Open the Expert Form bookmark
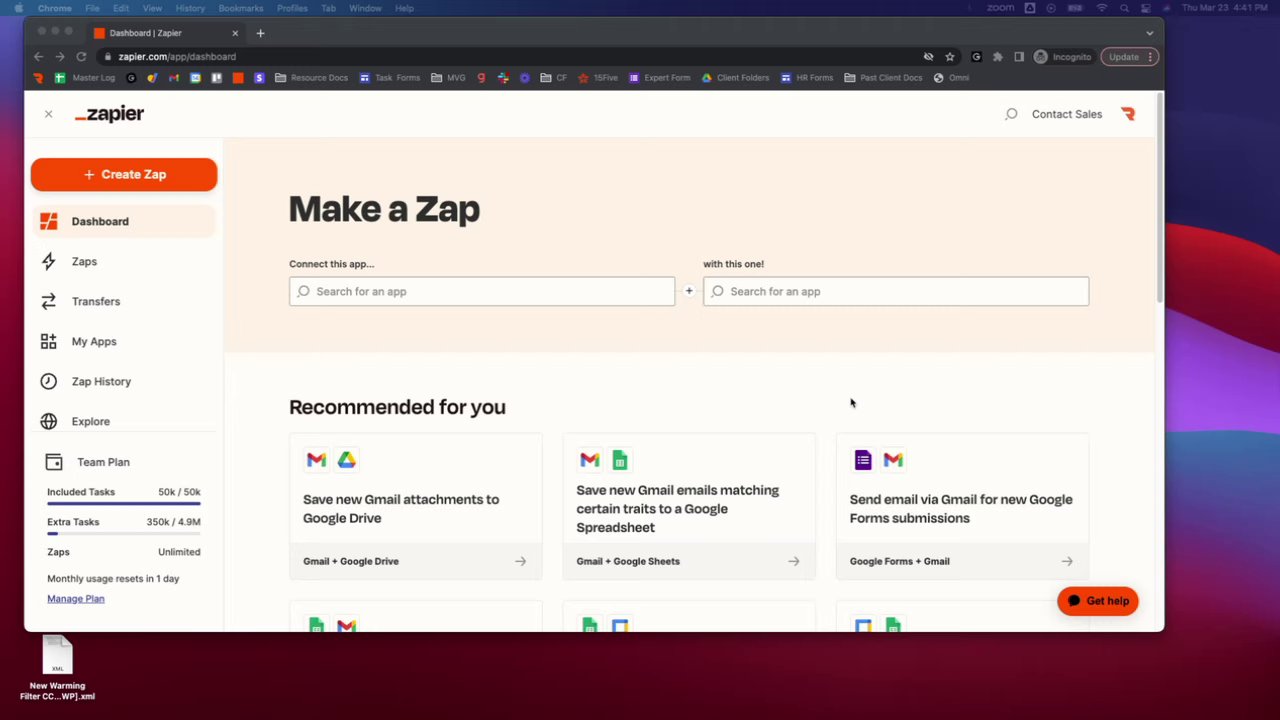Screen dimensions: 1280x720 coord(659,78)
